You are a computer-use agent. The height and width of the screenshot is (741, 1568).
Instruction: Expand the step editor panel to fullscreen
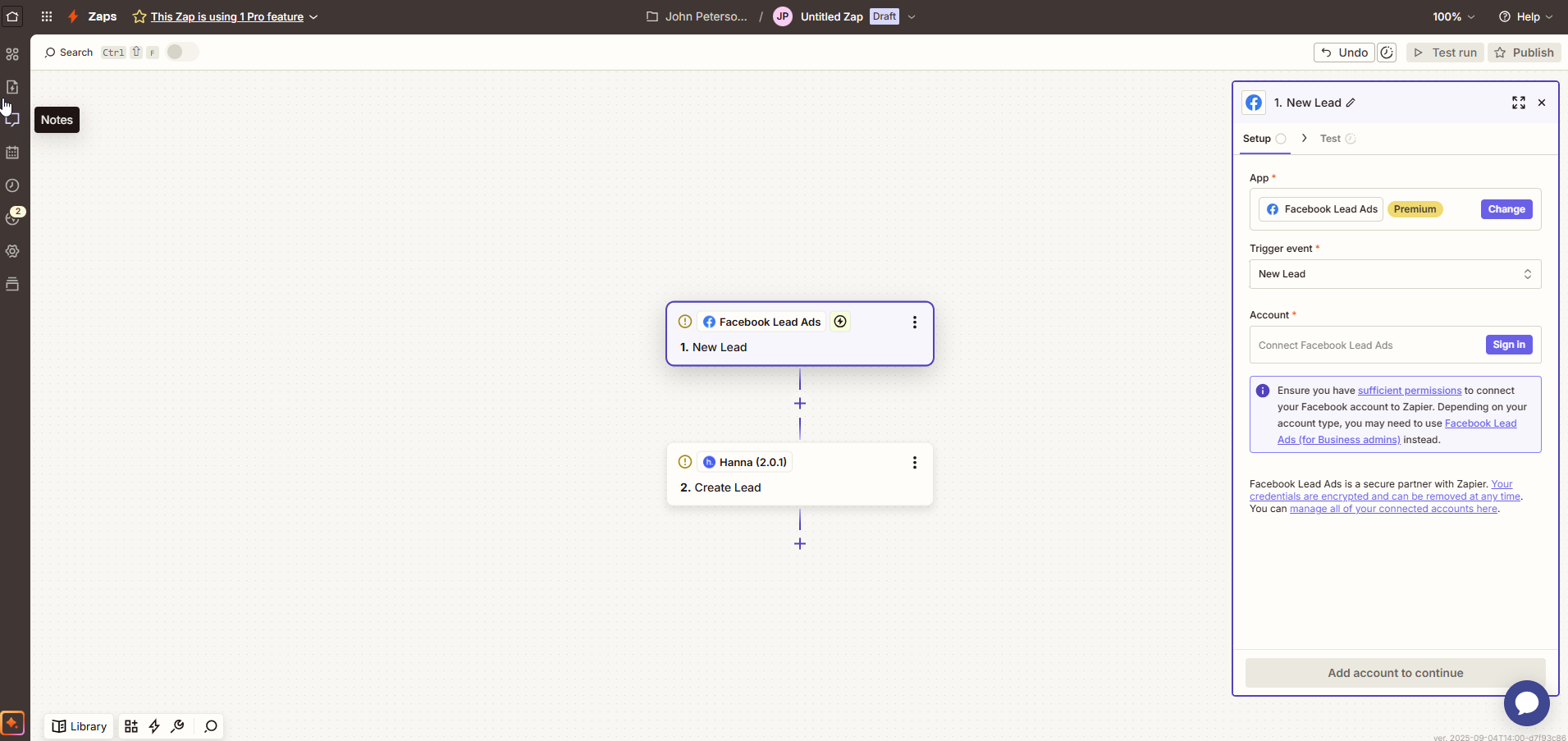1519,103
